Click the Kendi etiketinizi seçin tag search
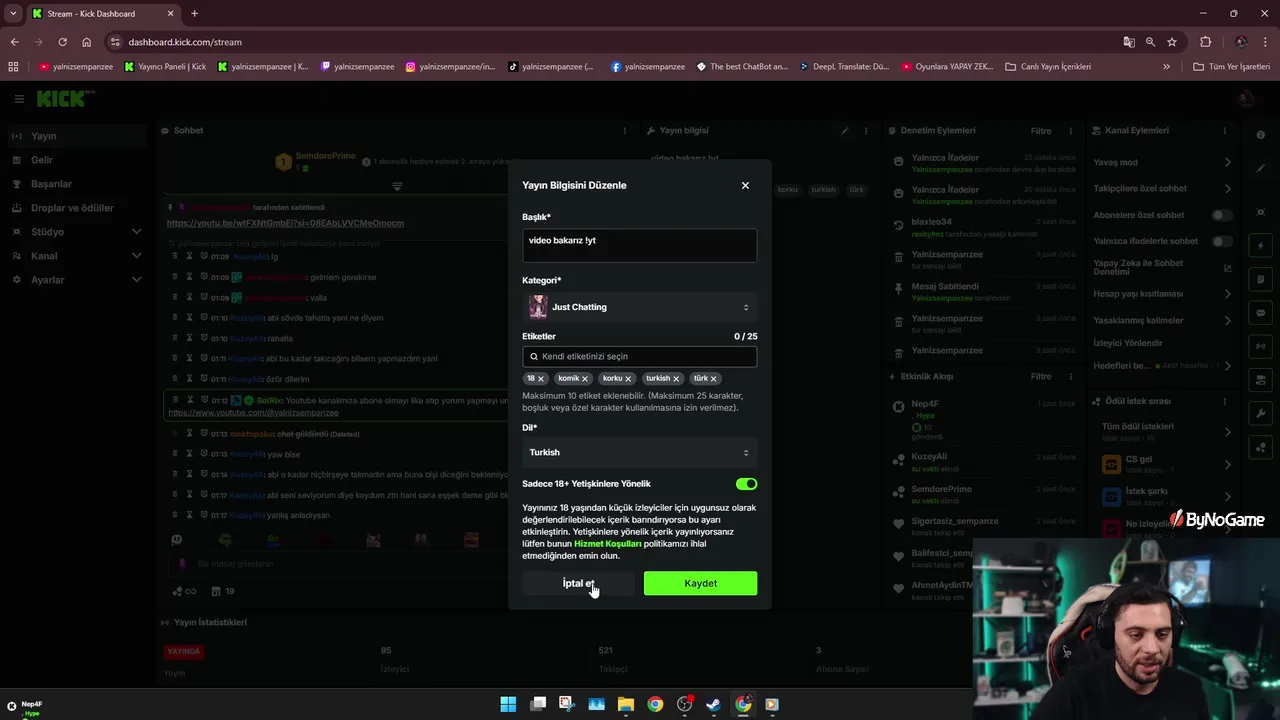Viewport: 1280px width, 720px height. coord(639,356)
